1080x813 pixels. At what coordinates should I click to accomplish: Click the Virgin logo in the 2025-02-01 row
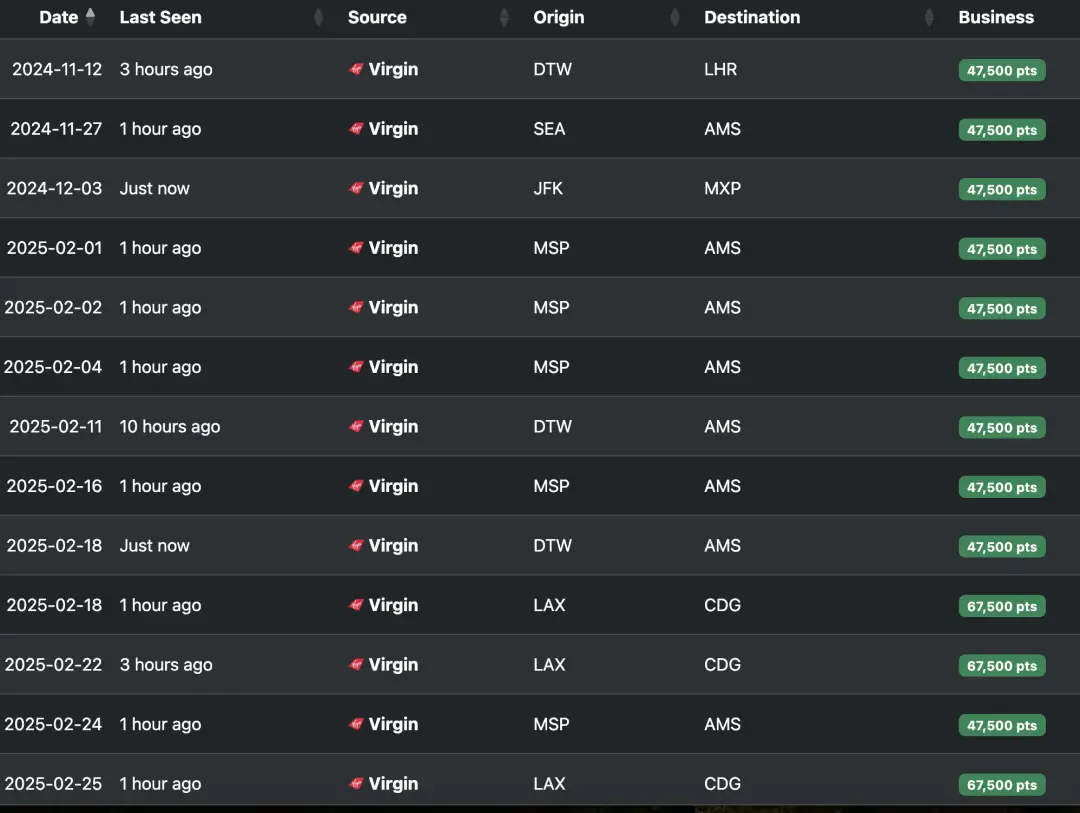pos(356,248)
